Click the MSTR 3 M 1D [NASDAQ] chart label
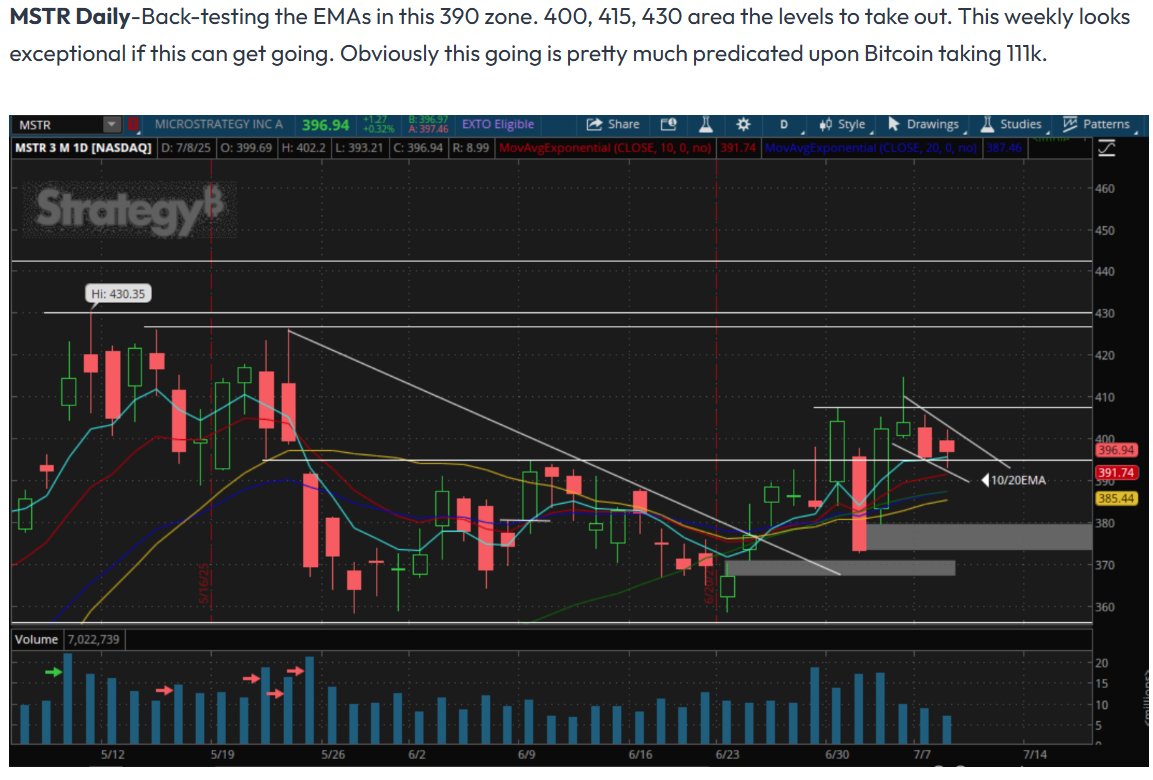Screen dimensions: 1153x780 tap(83, 148)
